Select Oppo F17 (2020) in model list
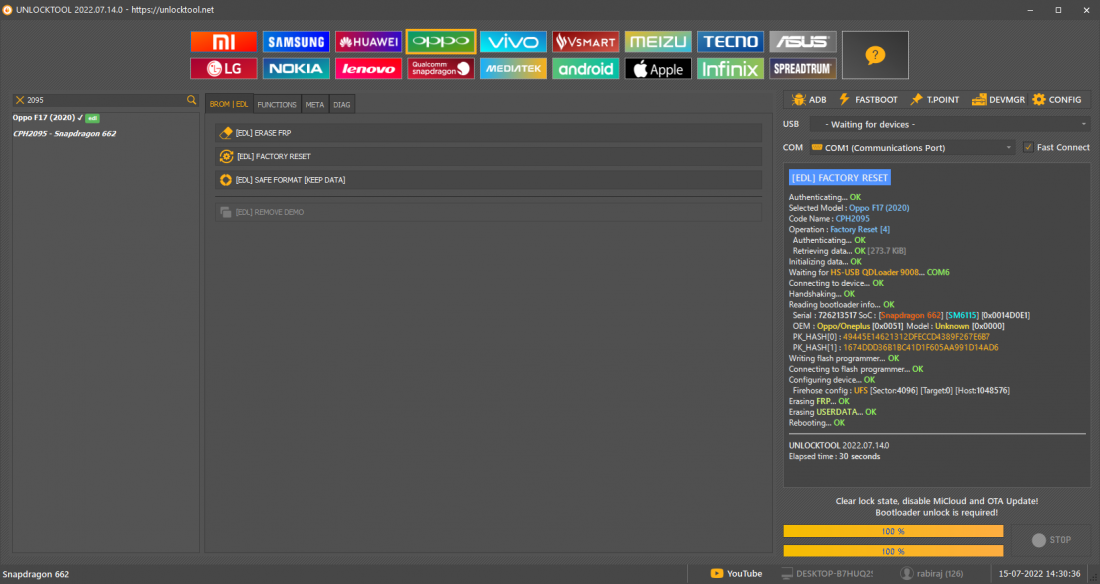 56,118
